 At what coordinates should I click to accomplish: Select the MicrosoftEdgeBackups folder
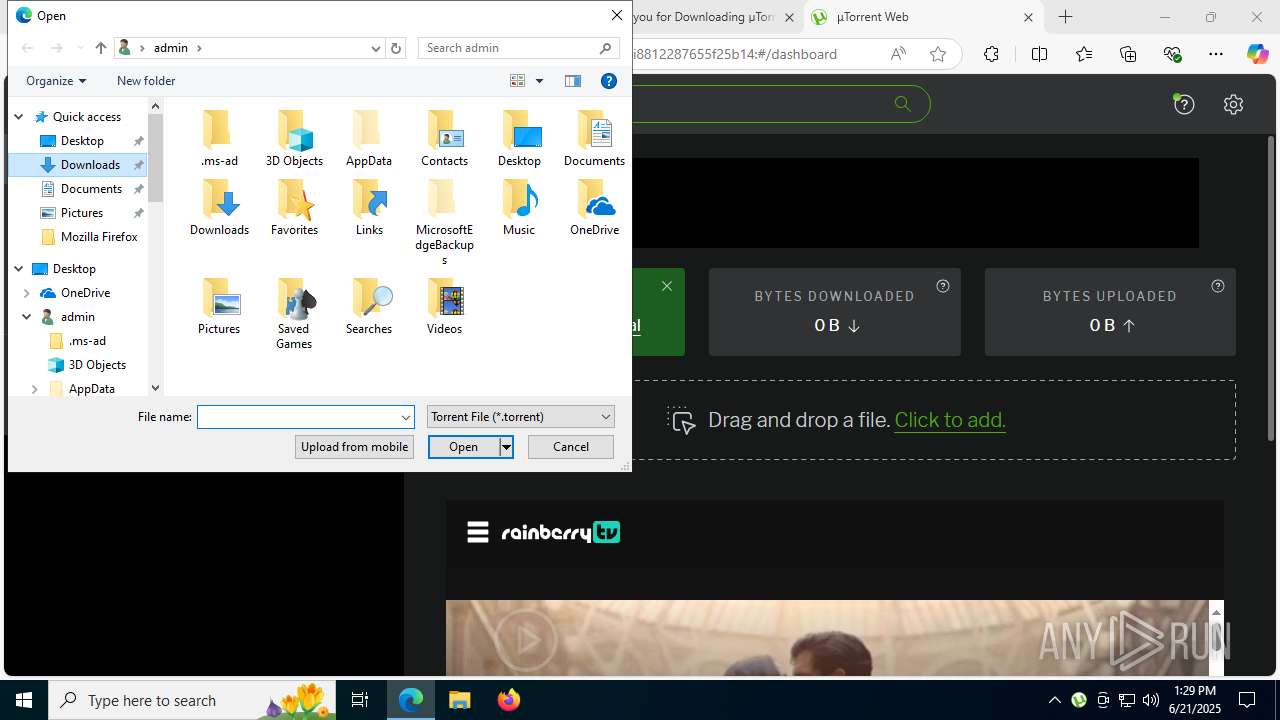point(444,222)
